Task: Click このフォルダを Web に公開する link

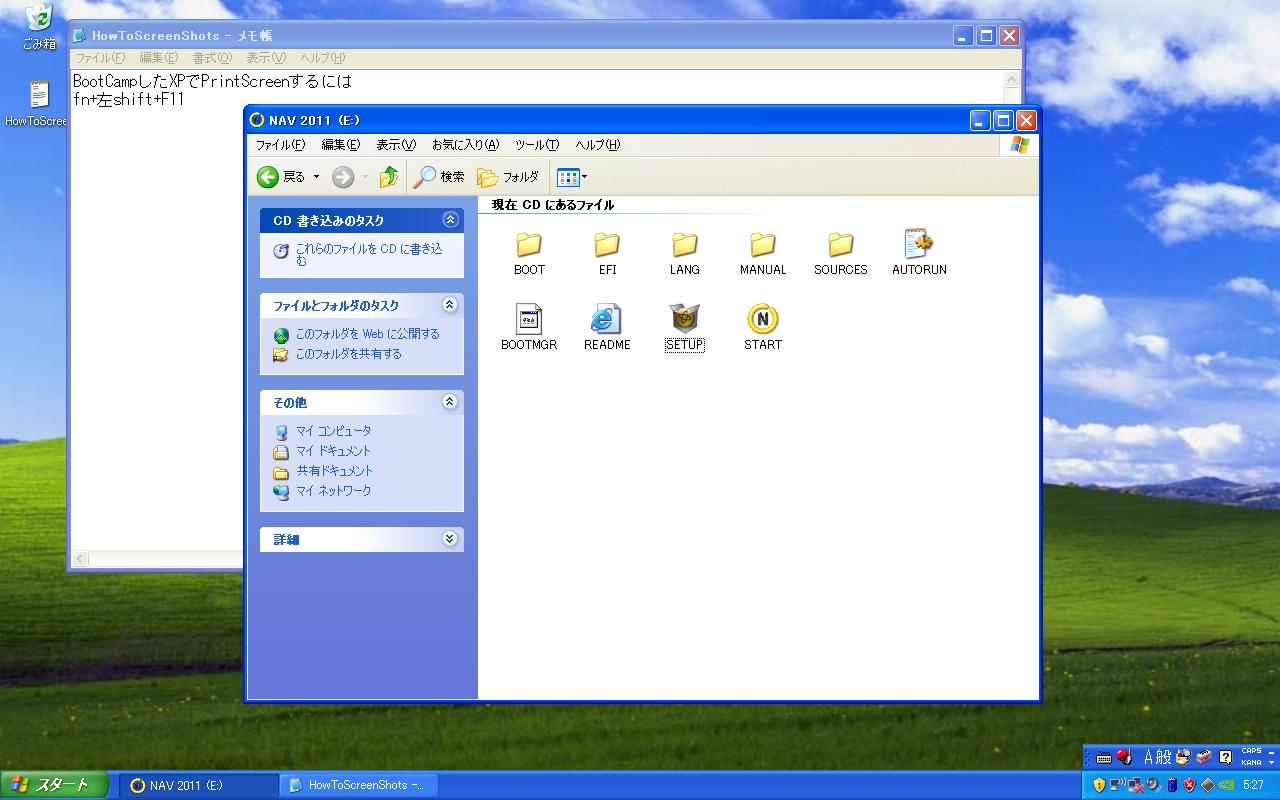Action: [367, 334]
